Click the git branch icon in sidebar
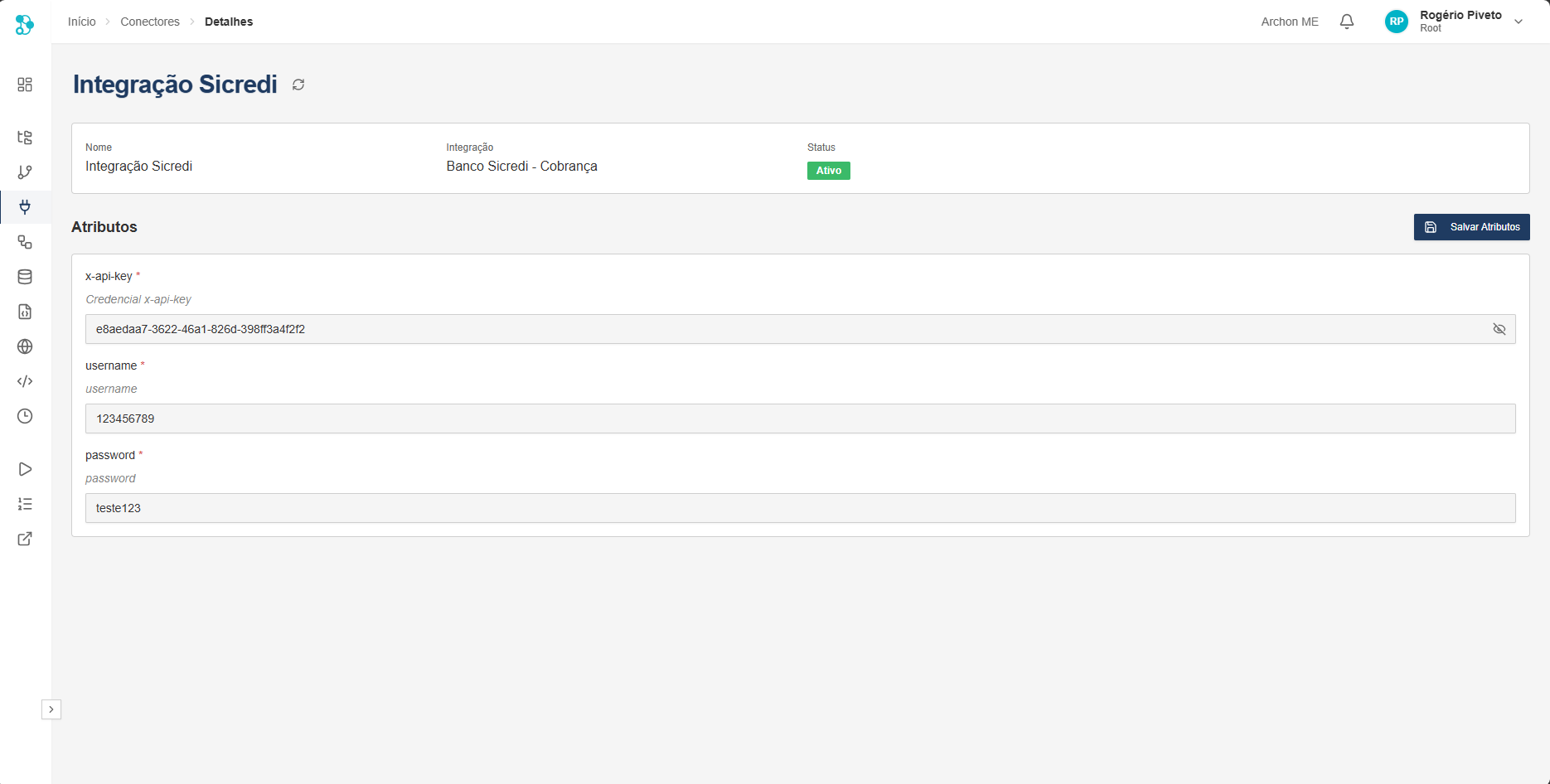Viewport: 1550px width, 784px height. point(25,172)
